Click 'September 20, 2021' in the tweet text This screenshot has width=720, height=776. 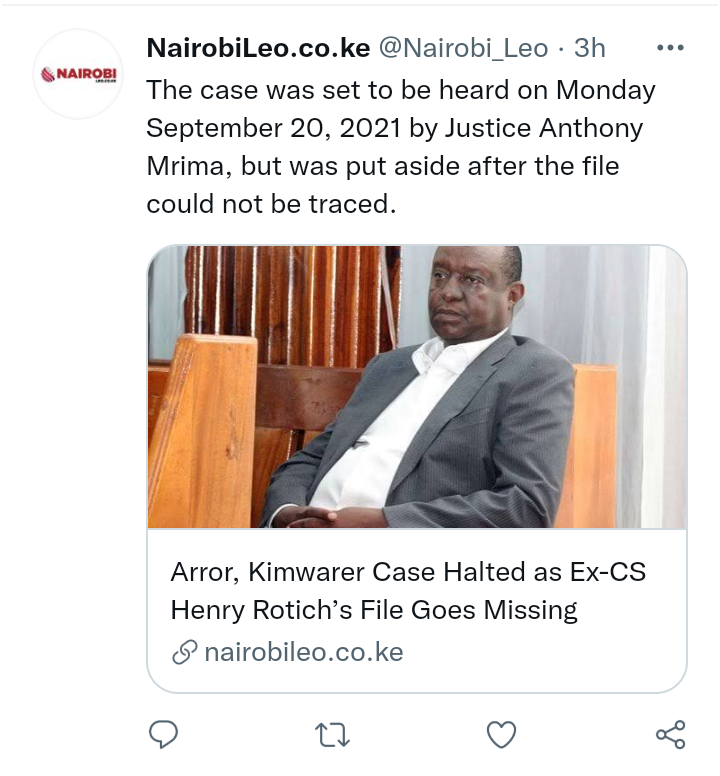pyautogui.click(x=274, y=129)
